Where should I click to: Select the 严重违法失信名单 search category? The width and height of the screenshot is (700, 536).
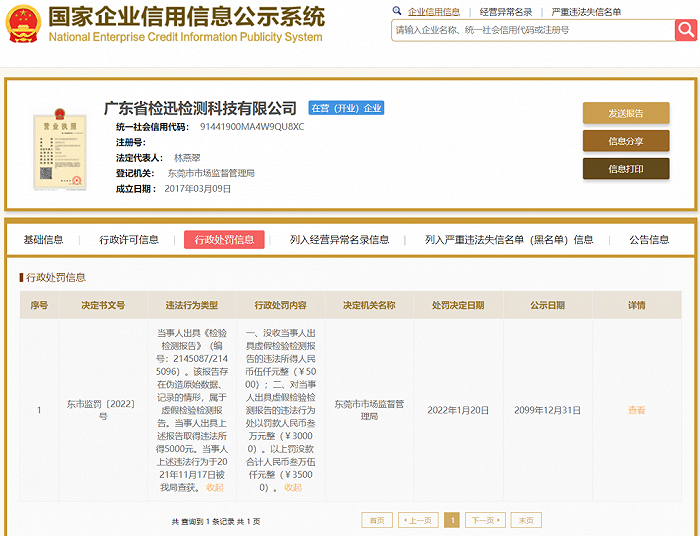coord(586,12)
